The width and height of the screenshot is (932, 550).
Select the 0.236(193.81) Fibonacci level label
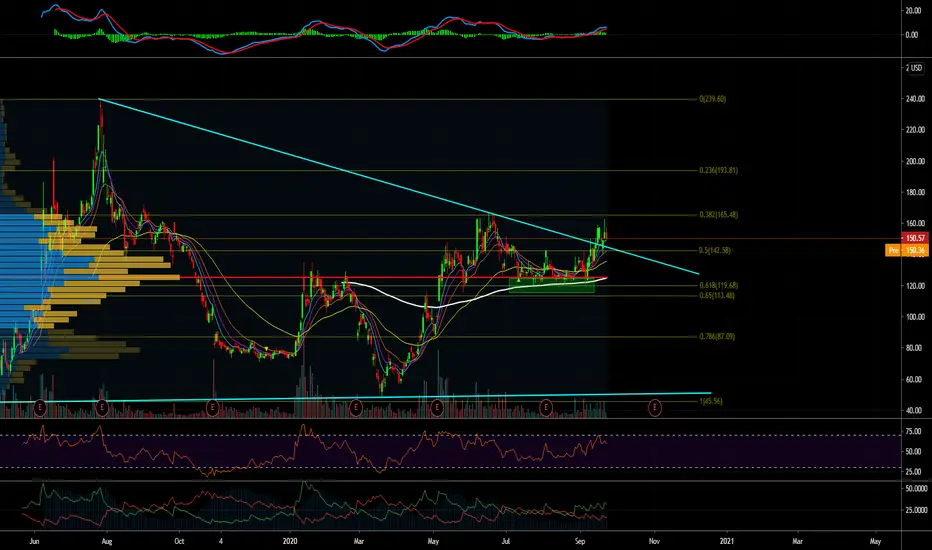(719, 170)
